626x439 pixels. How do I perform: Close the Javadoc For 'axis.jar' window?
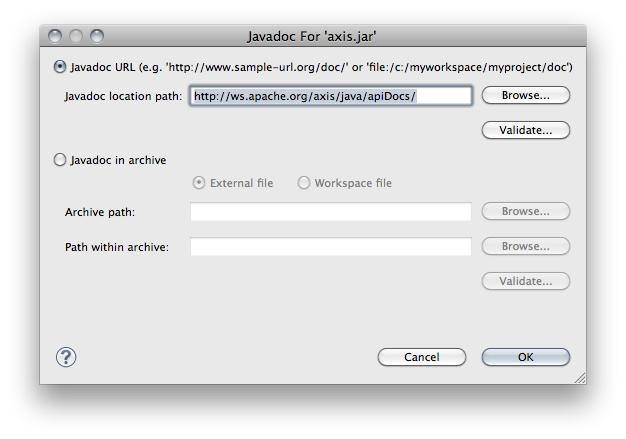(x=55, y=36)
